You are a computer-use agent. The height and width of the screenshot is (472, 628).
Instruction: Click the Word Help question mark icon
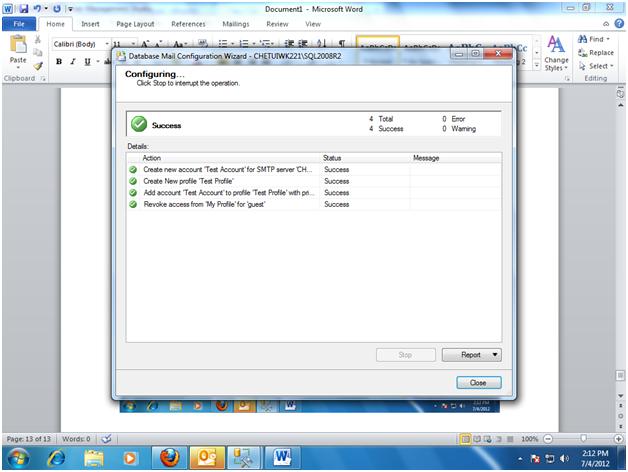pos(619,23)
